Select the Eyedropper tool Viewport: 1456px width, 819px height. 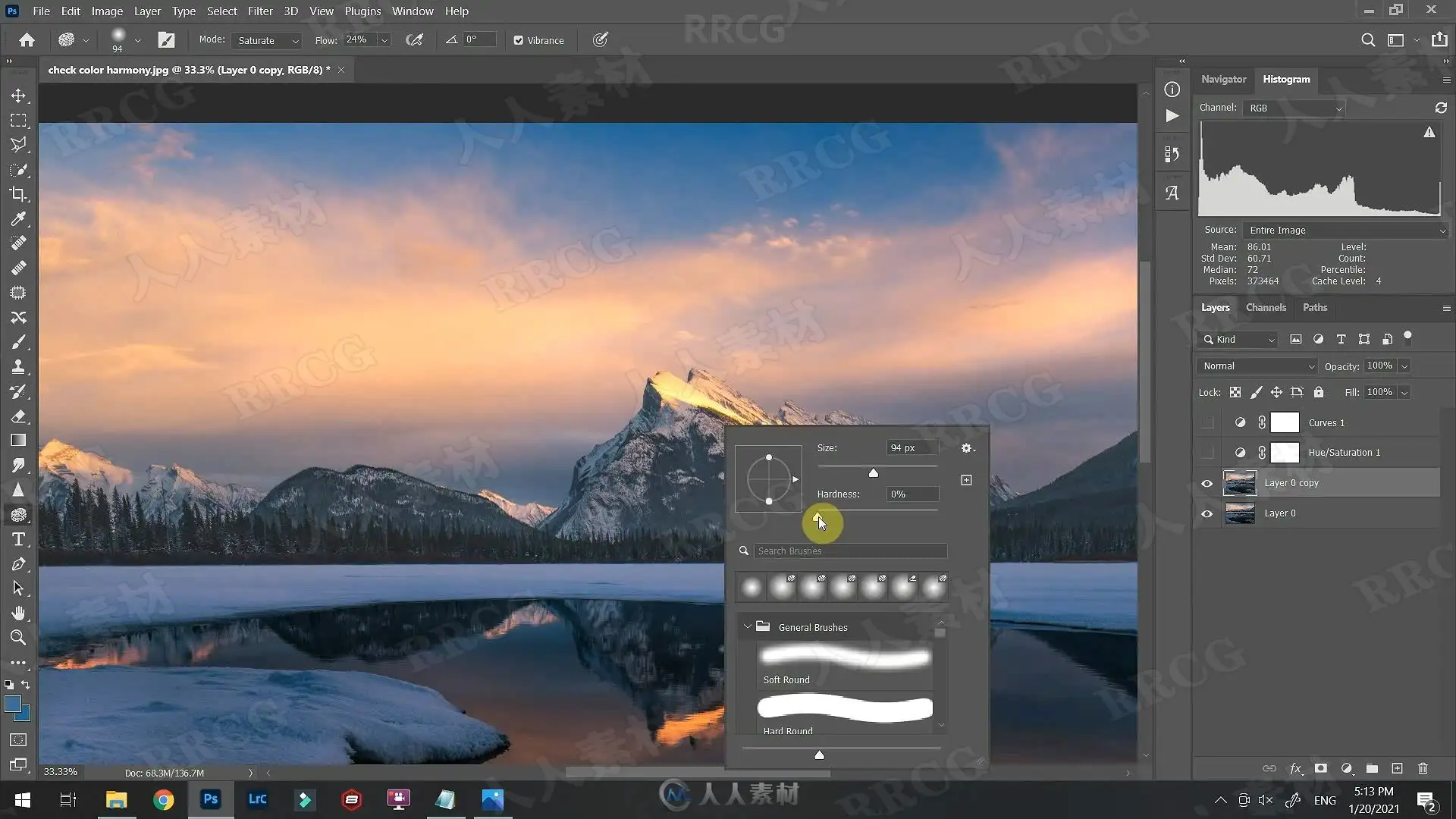tap(18, 219)
